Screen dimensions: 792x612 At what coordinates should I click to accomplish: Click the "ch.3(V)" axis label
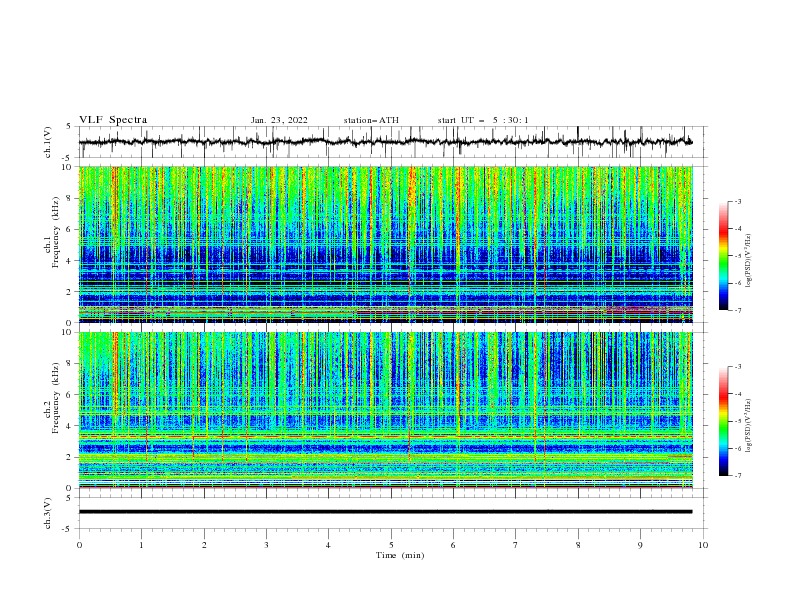(48, 513)
